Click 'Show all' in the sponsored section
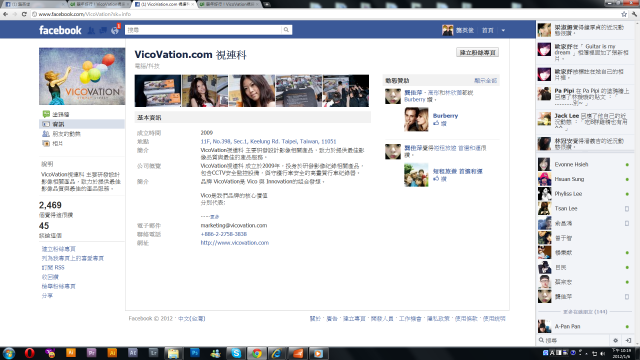Image resolution: width=640 pixels, height=360 pixels. point(485,81)
